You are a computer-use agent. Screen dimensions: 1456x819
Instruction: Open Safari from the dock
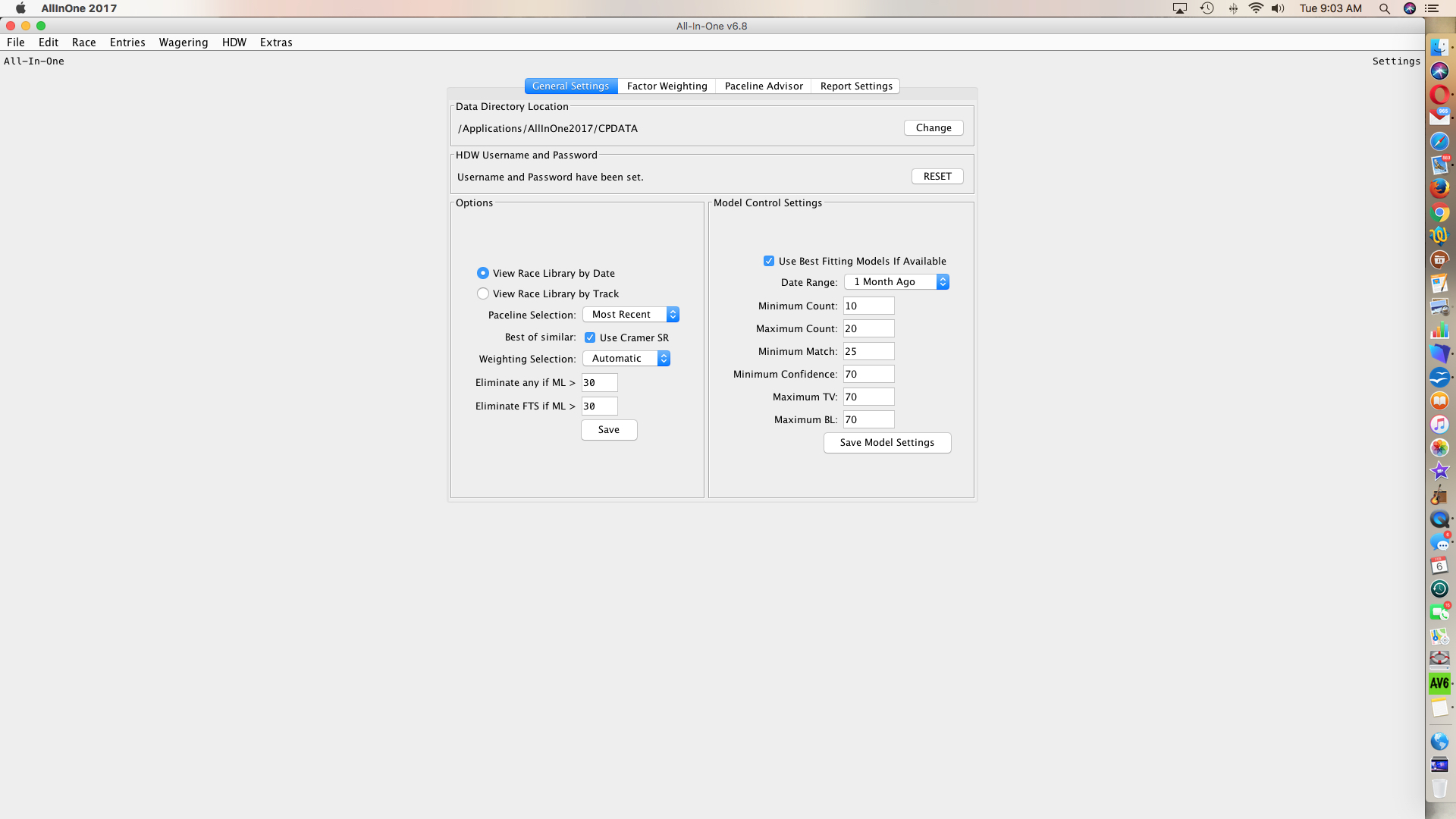1439,141
